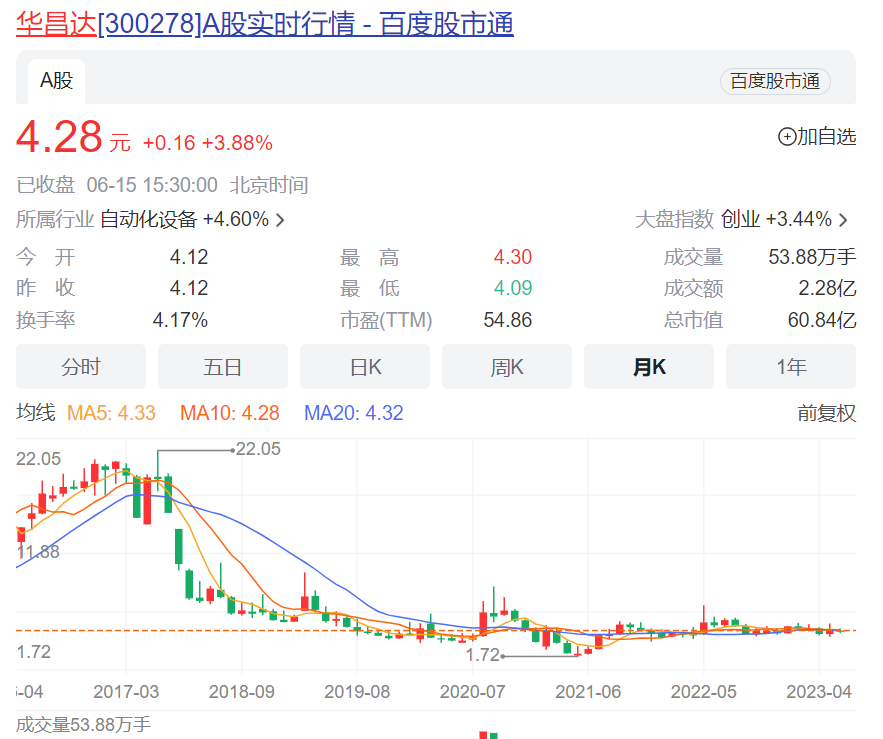Click the 2023-04 date axis label
The width and height of the screenshot is (883, 739).
819,692
